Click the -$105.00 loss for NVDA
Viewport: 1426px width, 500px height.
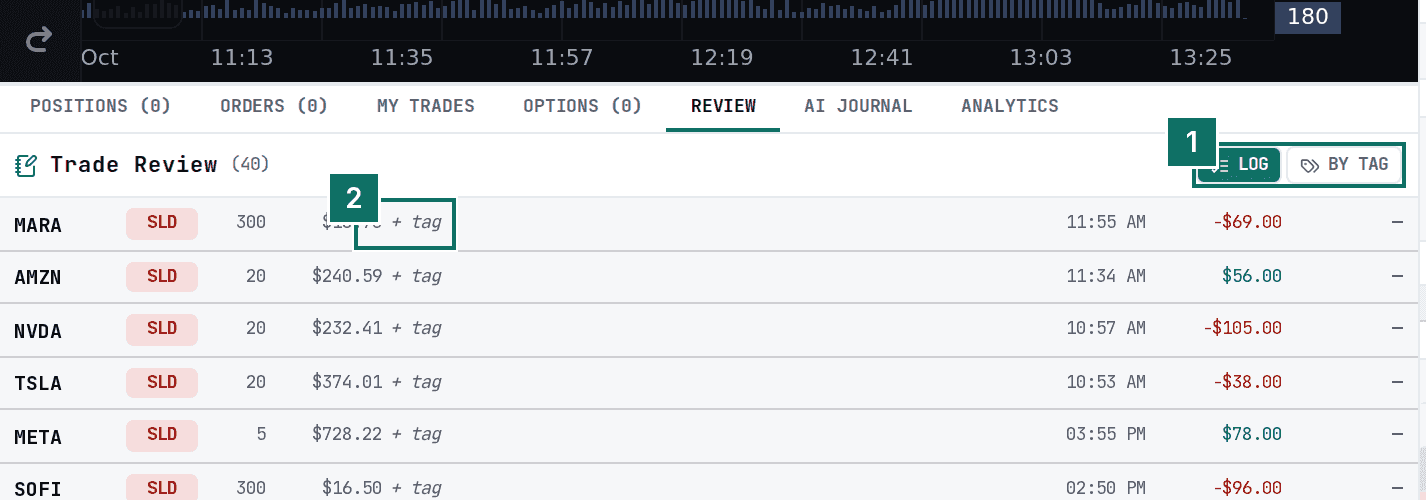click(1243, 328)
